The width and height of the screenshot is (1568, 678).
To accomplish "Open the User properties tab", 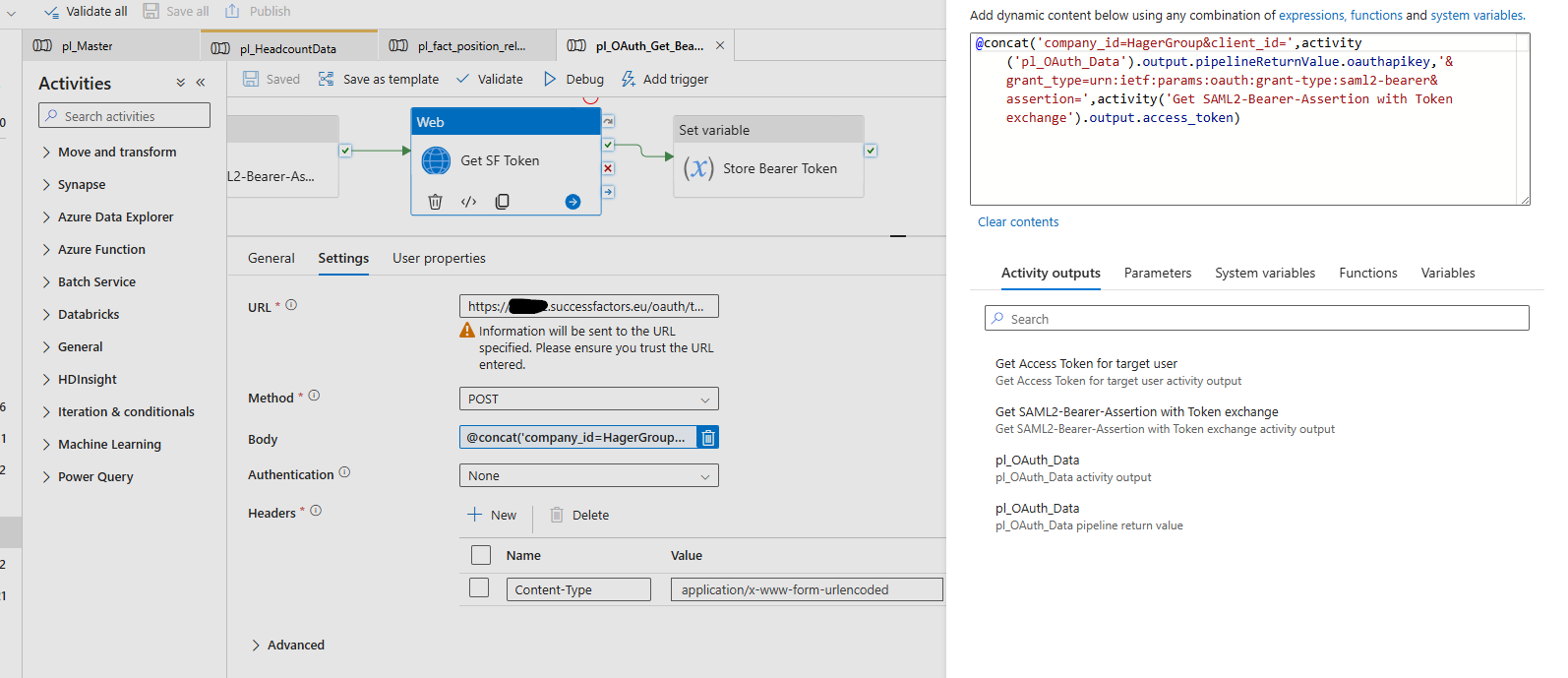I will 439,258.
